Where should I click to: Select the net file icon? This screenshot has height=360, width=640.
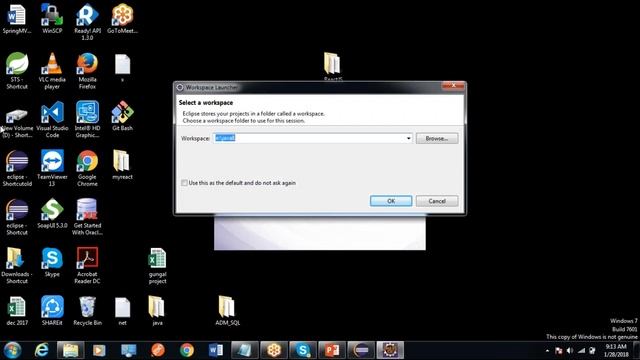(x=122, y=311)
